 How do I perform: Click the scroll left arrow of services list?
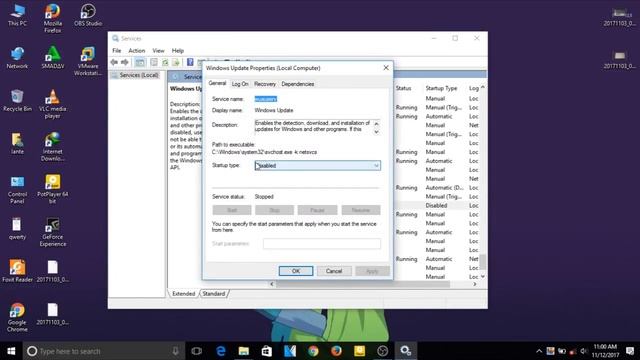(x=272, y=284)
